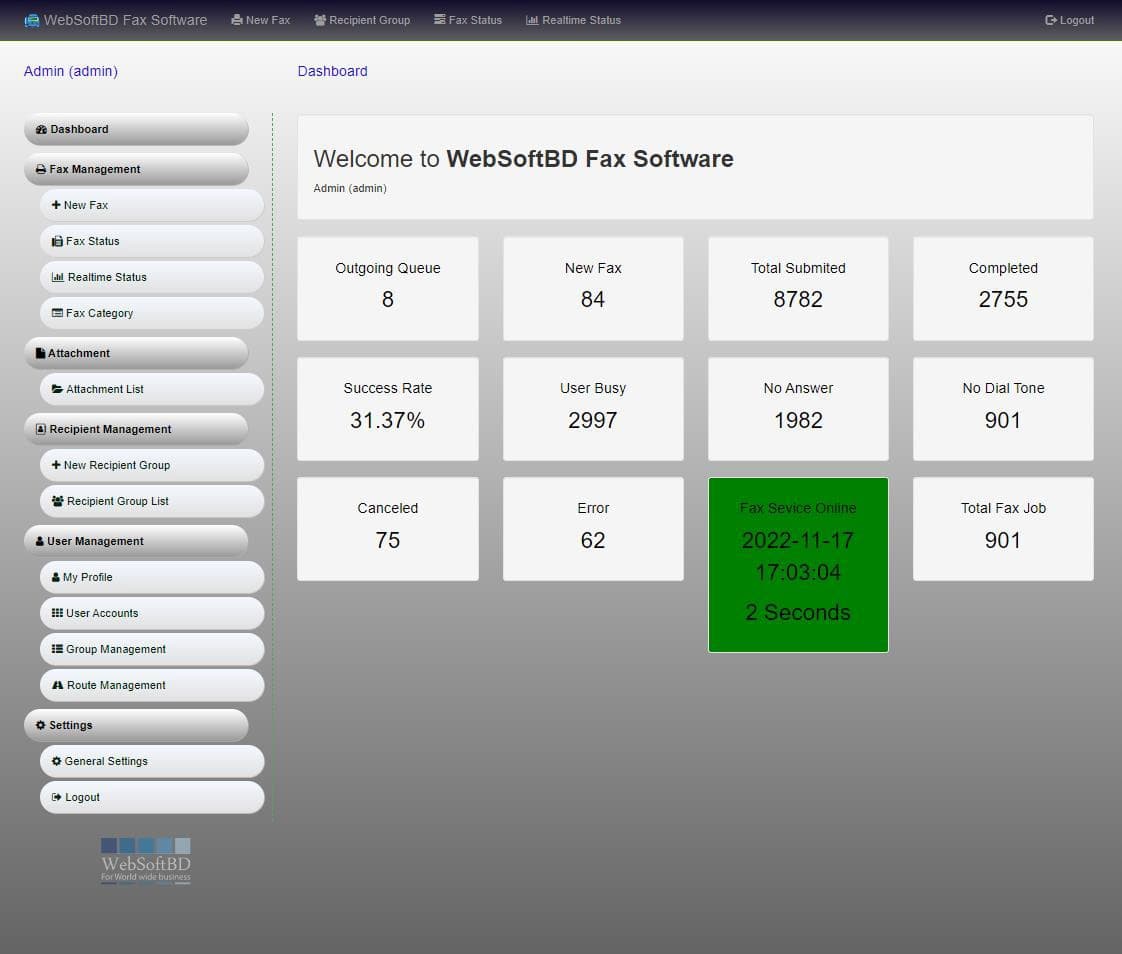This screenshot has height=954, width=1122.
Task: Click the WebSoftBD footer logo image
Action: click(x=145, y=861)
